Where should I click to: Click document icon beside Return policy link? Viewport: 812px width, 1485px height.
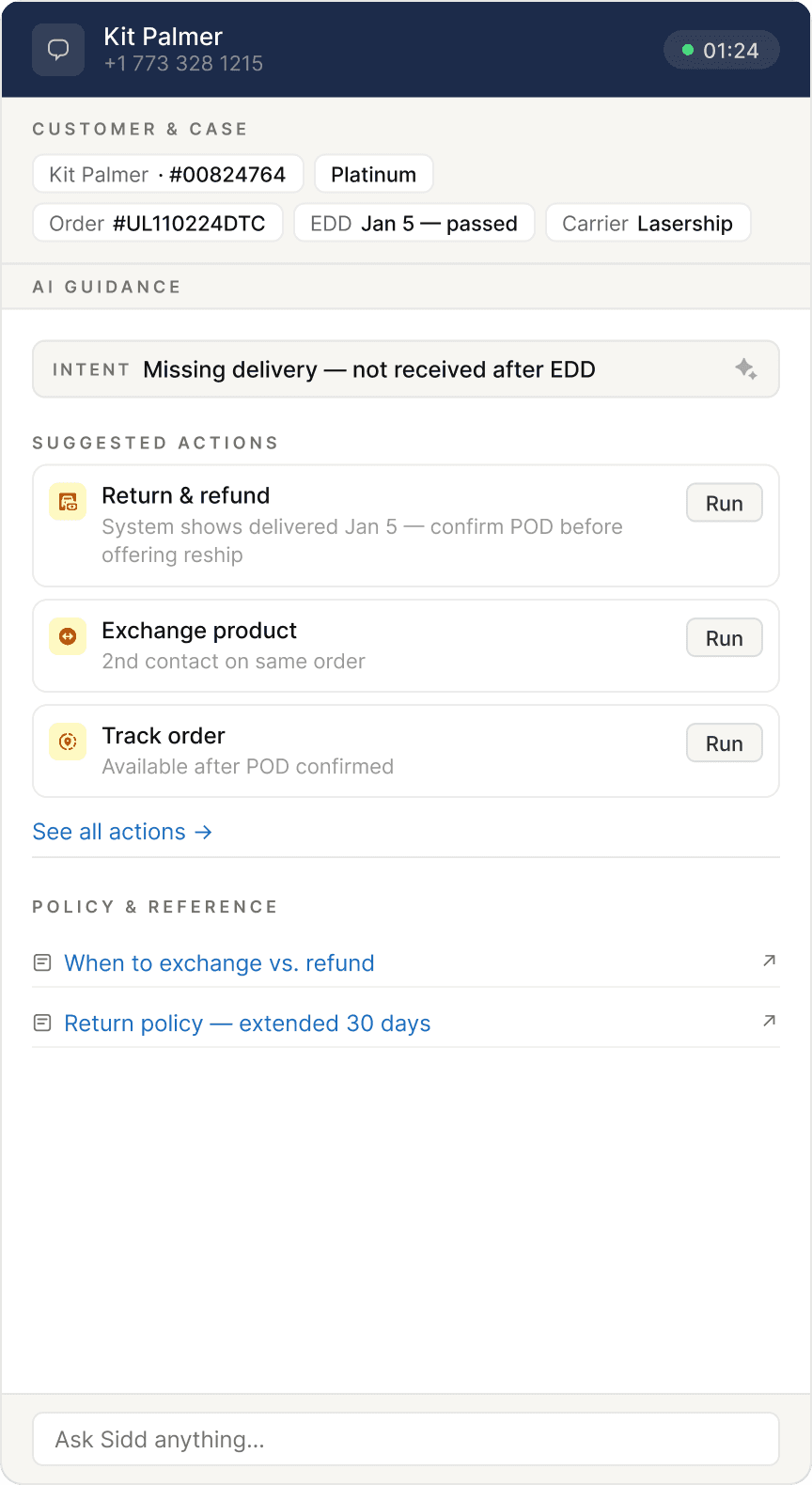click(42, 1023)
